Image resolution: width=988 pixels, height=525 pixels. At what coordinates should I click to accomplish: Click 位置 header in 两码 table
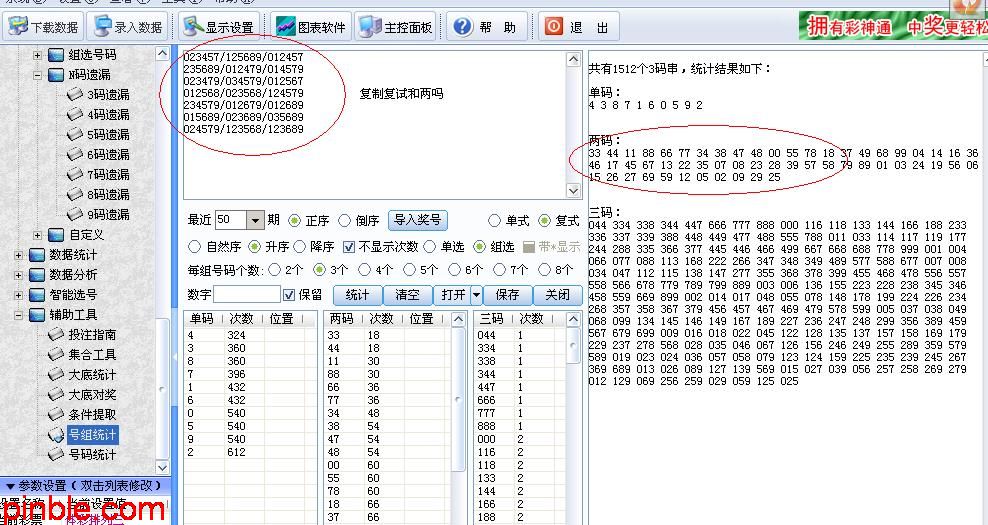(x=421, y=319)
